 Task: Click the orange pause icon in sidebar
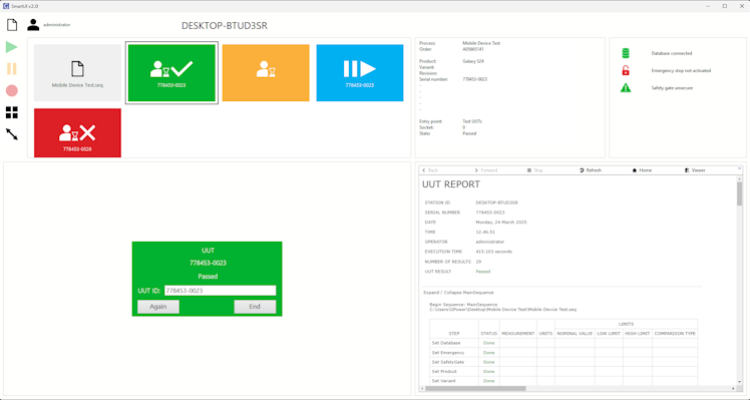(x=12, y=69)
